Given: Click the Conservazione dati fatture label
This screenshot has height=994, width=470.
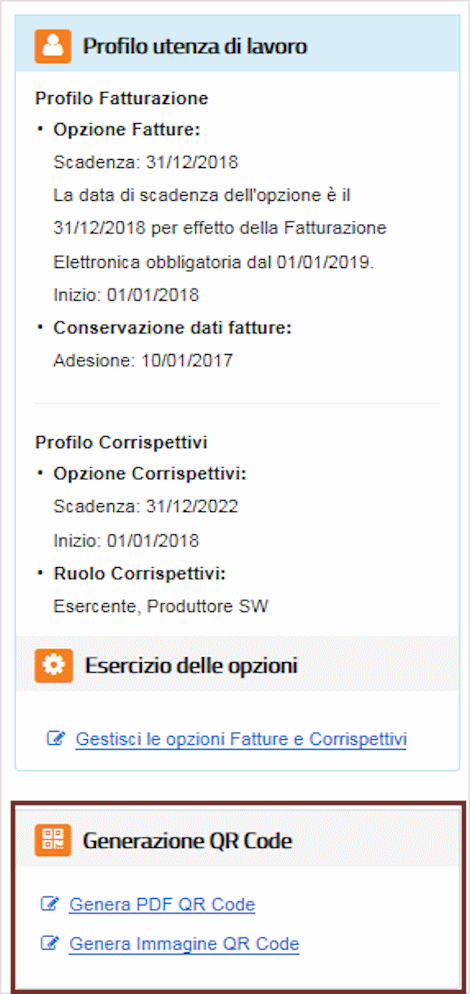Looking at the screenshot, I should pyautogui.click(x=172, y=328).
